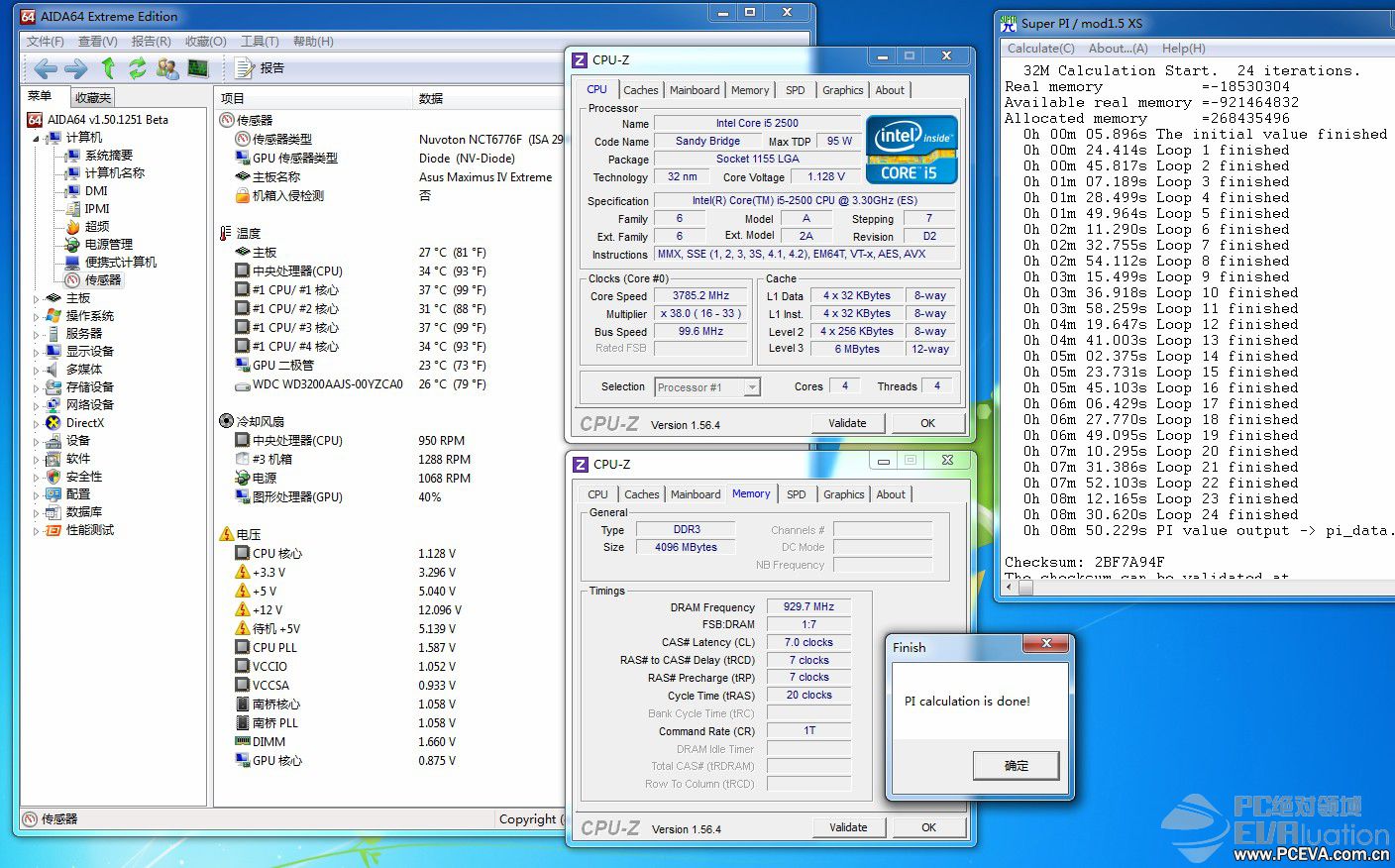The width and height of the screenshot is (1395, 868).
Task: Open IPMI node in AIDA64 tree
Action: click(97, 209)
